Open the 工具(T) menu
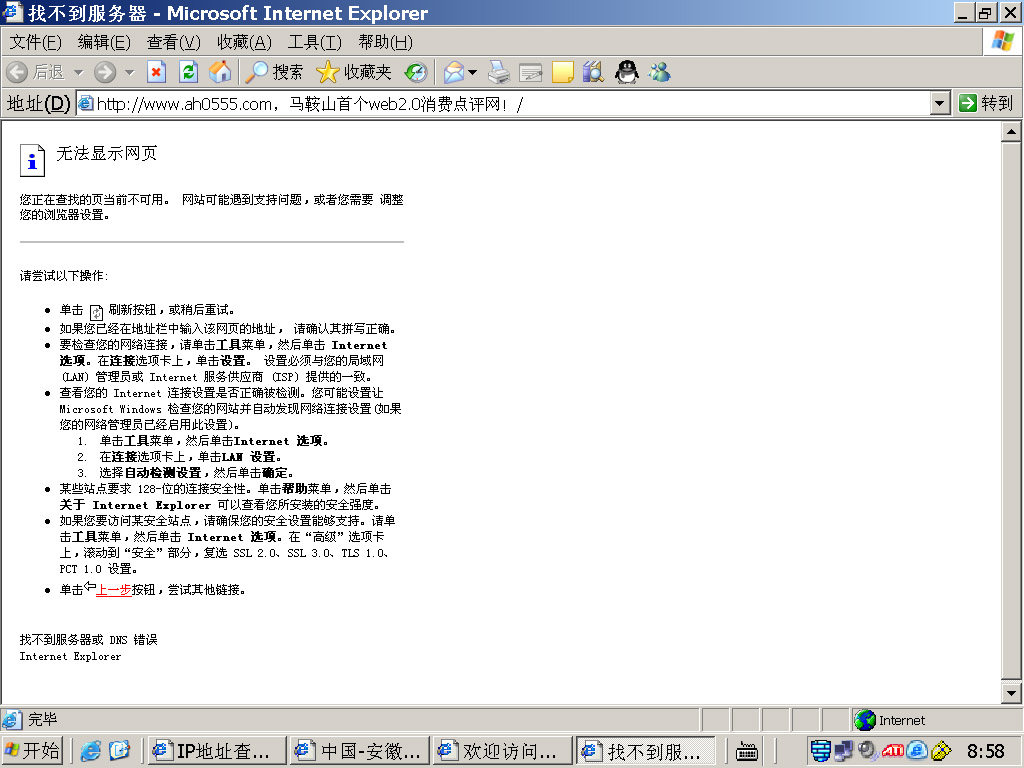1024x768 pixels. pyautogui.click(x=315, y=42)
